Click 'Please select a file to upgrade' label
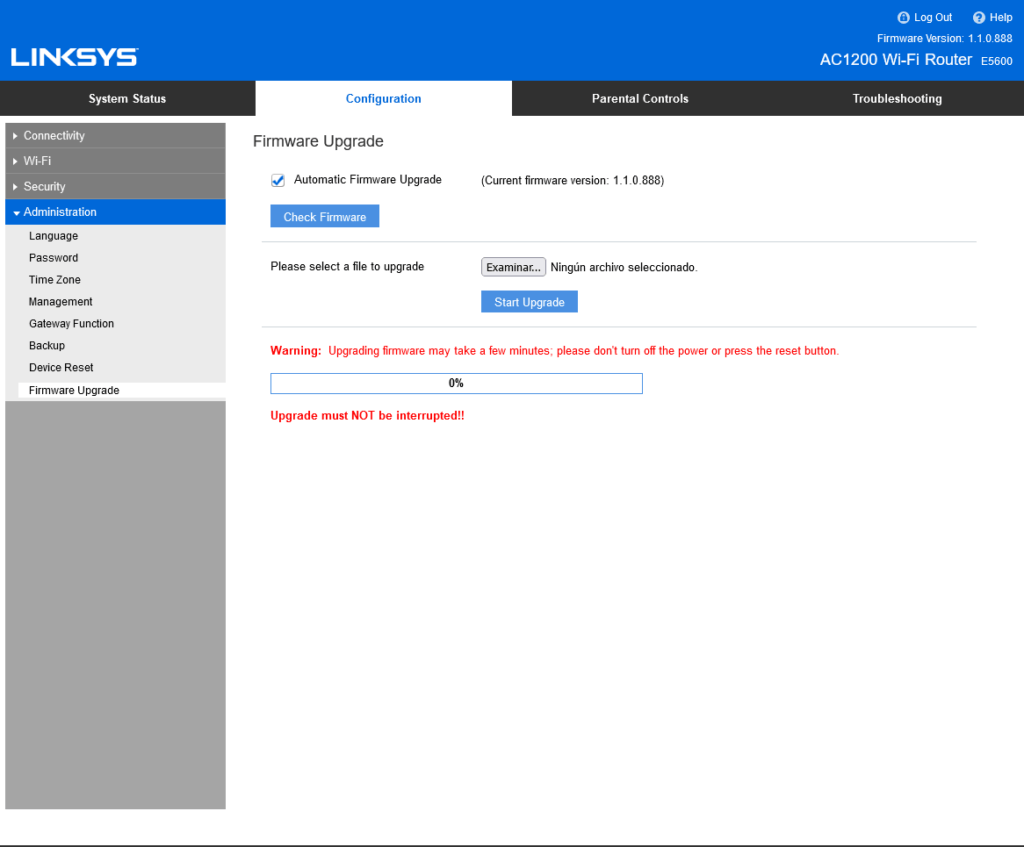The image size is (1024, 847). tap(347, 266)
